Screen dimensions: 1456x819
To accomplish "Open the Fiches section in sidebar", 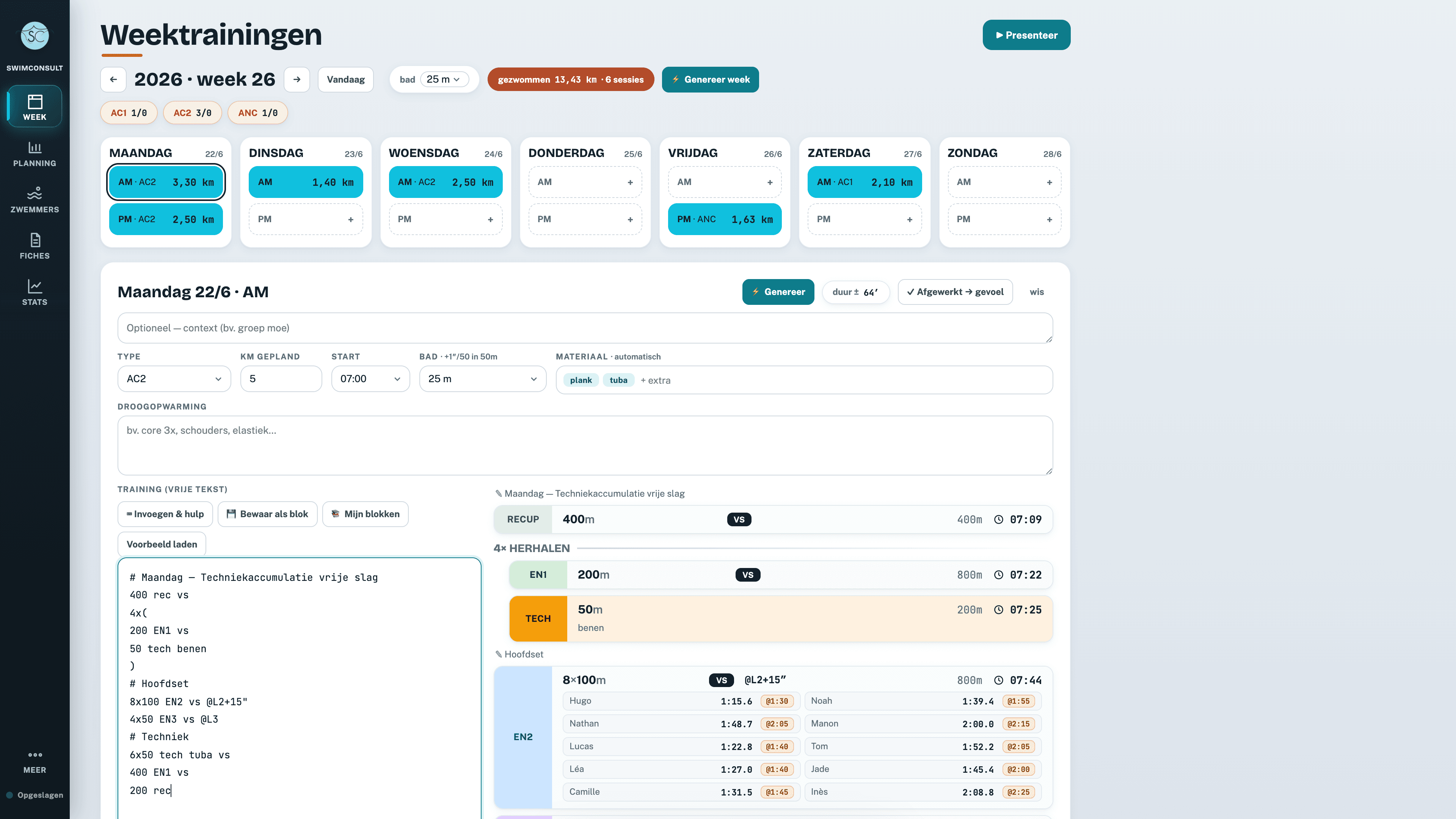I will click(35, 246).
